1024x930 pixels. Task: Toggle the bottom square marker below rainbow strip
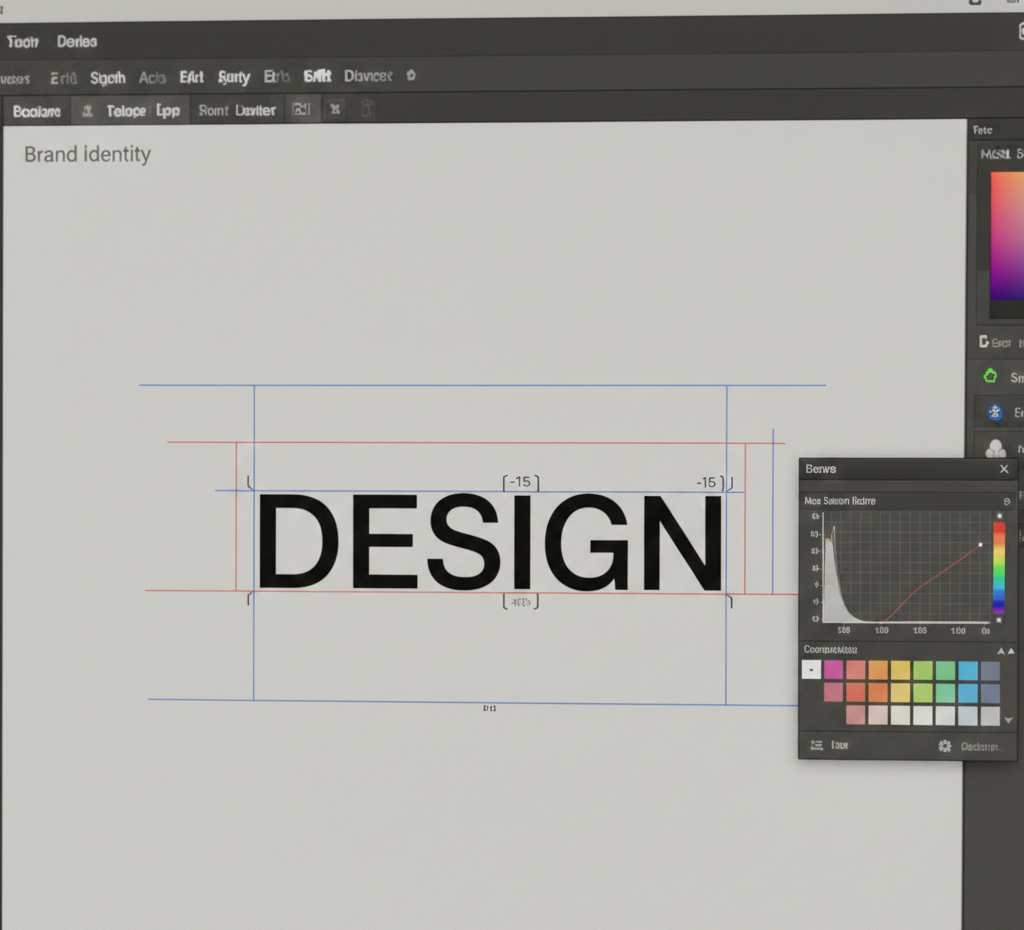click(999, 620)
